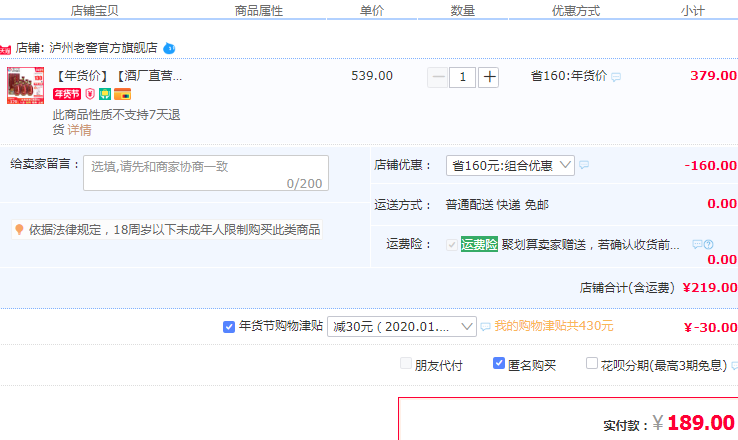This screenshot has height=440, width=738.
Task: Click the green 运费险 label badge
Action: 479,244
